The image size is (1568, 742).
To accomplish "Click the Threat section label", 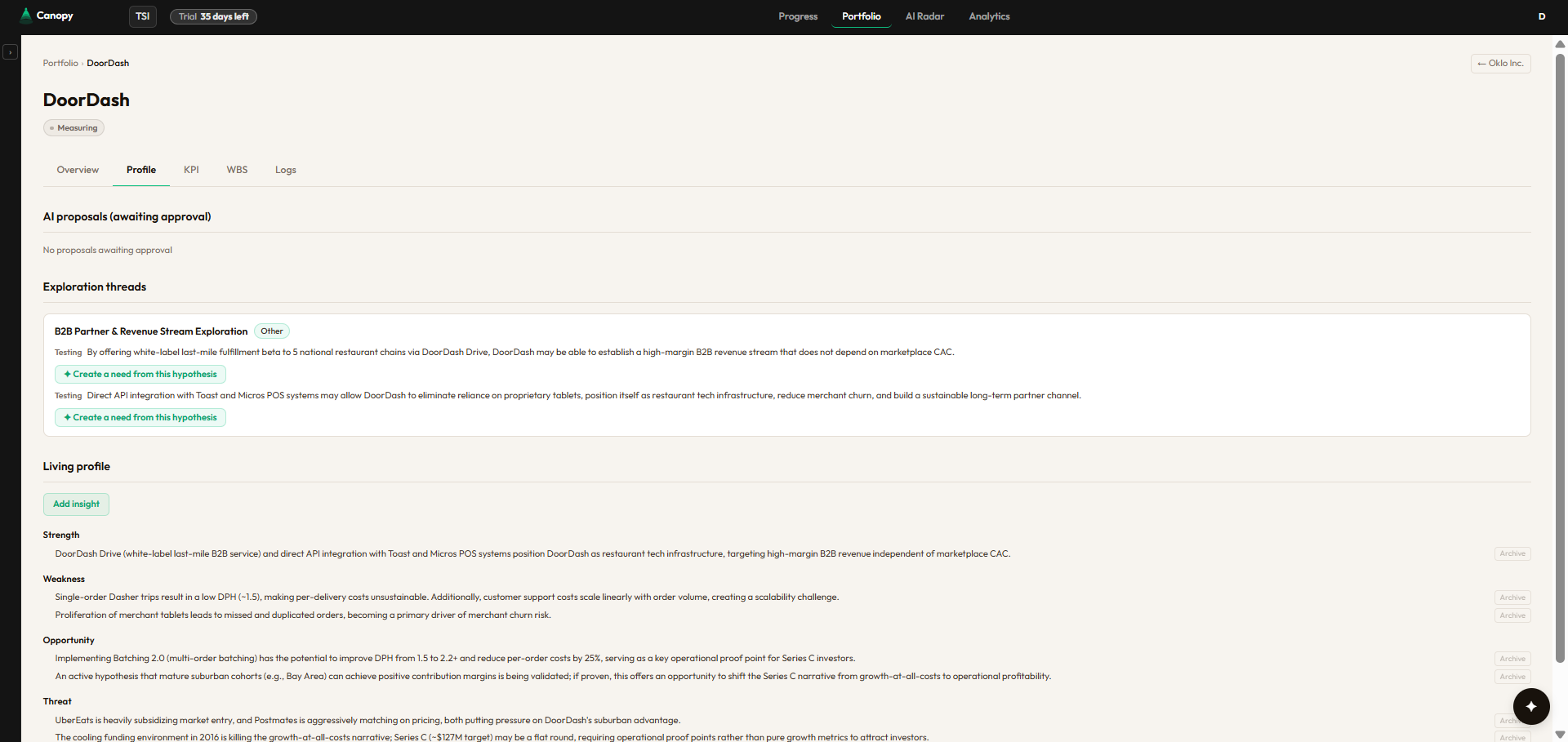I will (x=57, y=701).
